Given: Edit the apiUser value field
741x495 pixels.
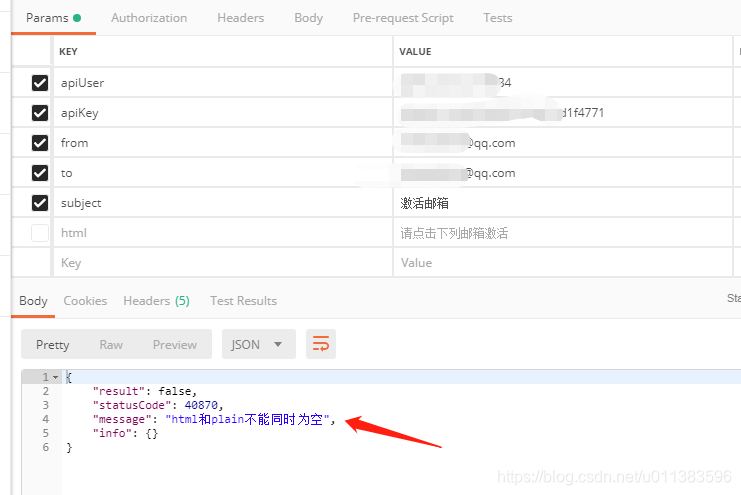Looking at the screenshot, I should (x=563, y=83).
